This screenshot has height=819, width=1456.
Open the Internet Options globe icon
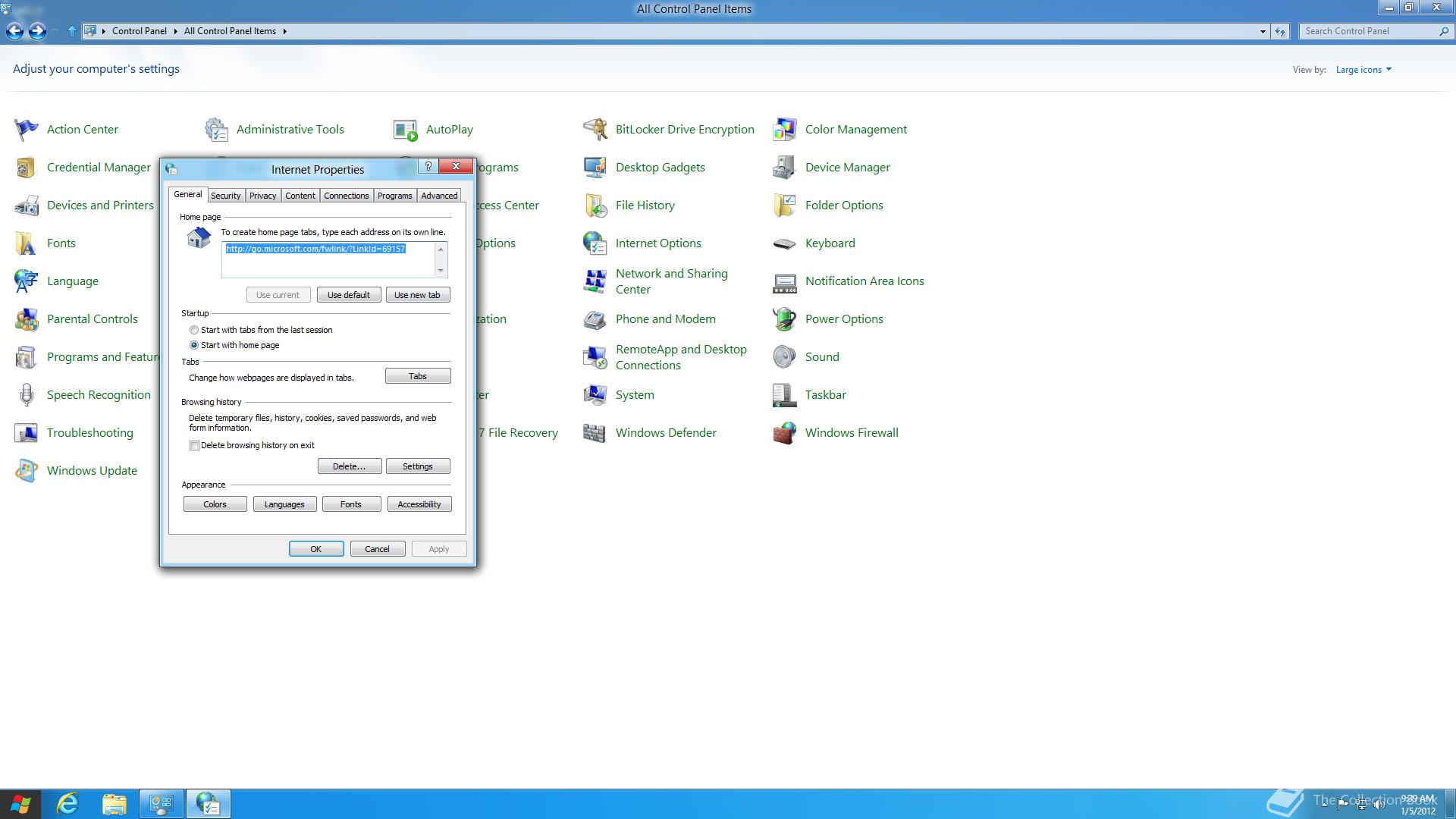[x=595, y=243]
